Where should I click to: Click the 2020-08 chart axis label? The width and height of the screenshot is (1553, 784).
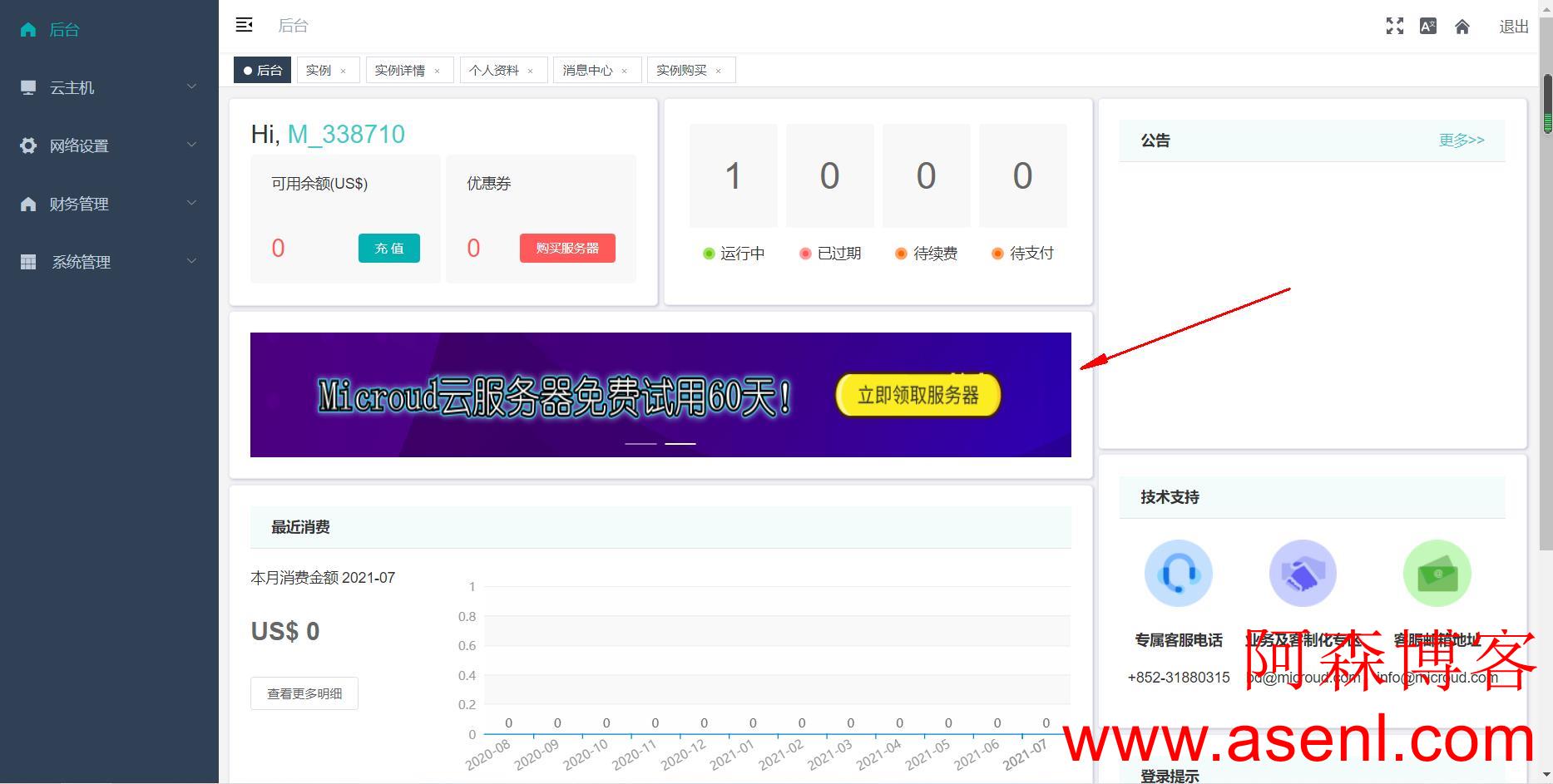[x=487, y=754]
